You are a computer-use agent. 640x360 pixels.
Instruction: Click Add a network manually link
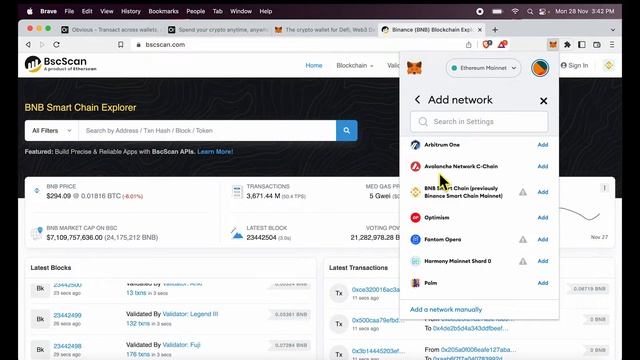[x=446, y=309]
